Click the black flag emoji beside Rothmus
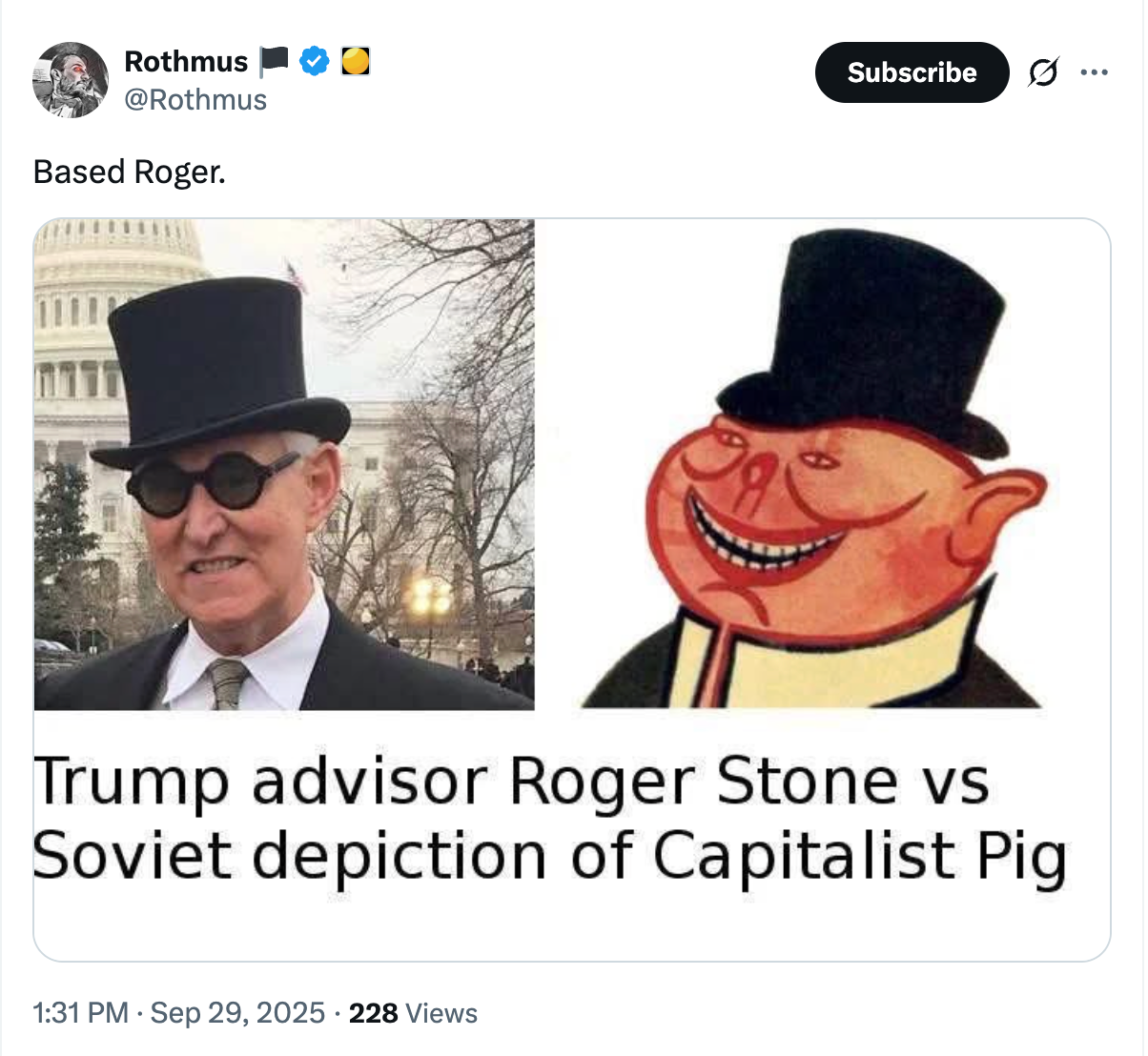The width and height of the screenshot is (1148, 1056). tap(274, 62)
